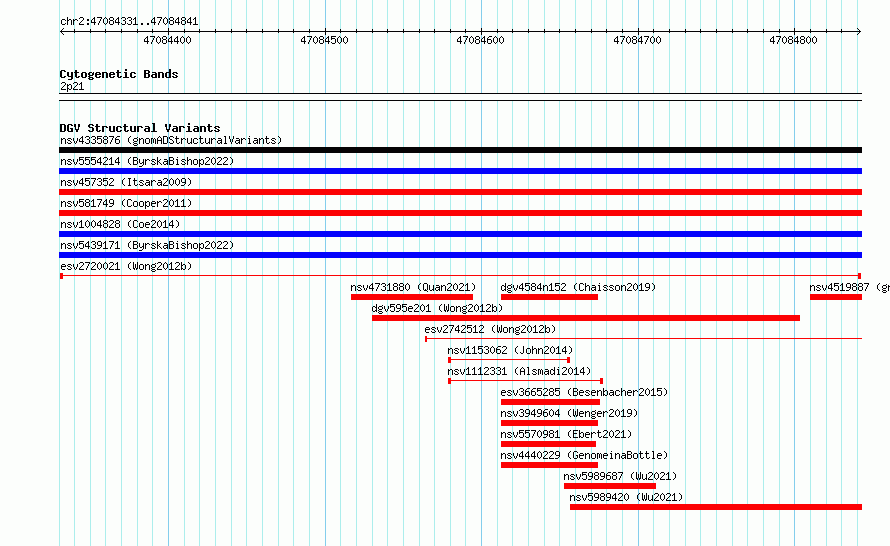
Task: Open the Cytogenetic Bands track title
Action: pos(119,74)
